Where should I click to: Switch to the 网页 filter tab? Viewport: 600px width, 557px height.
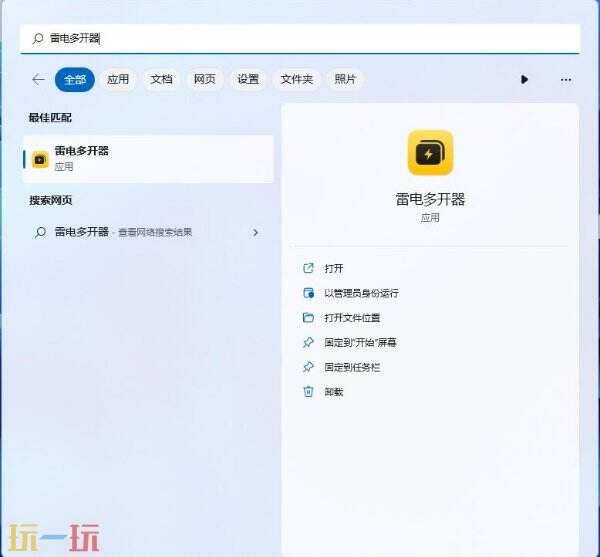click(205, 79)
